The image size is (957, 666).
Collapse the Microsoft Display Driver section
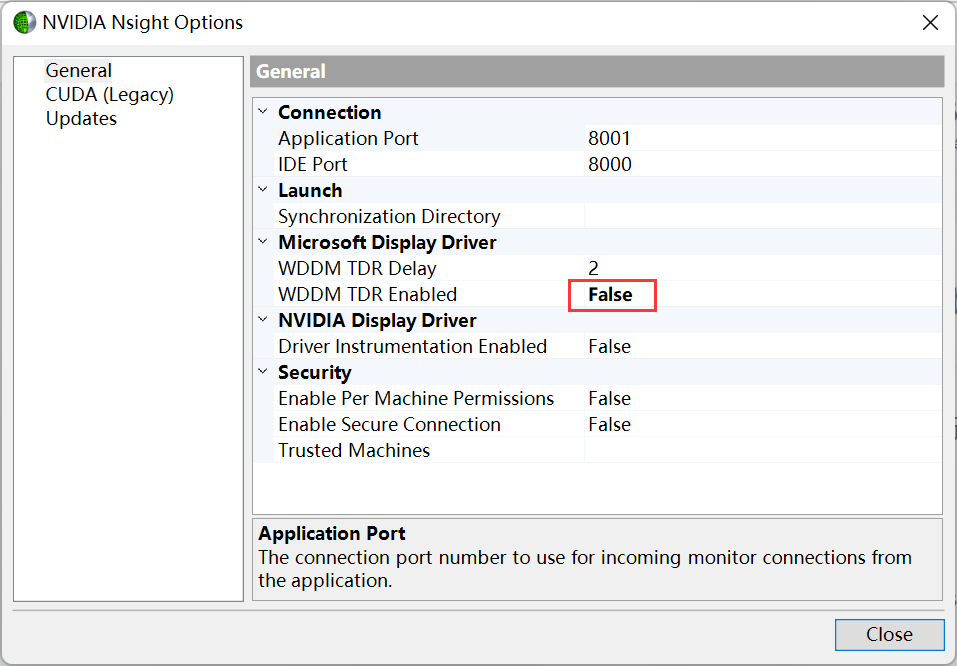pos(263,242)
